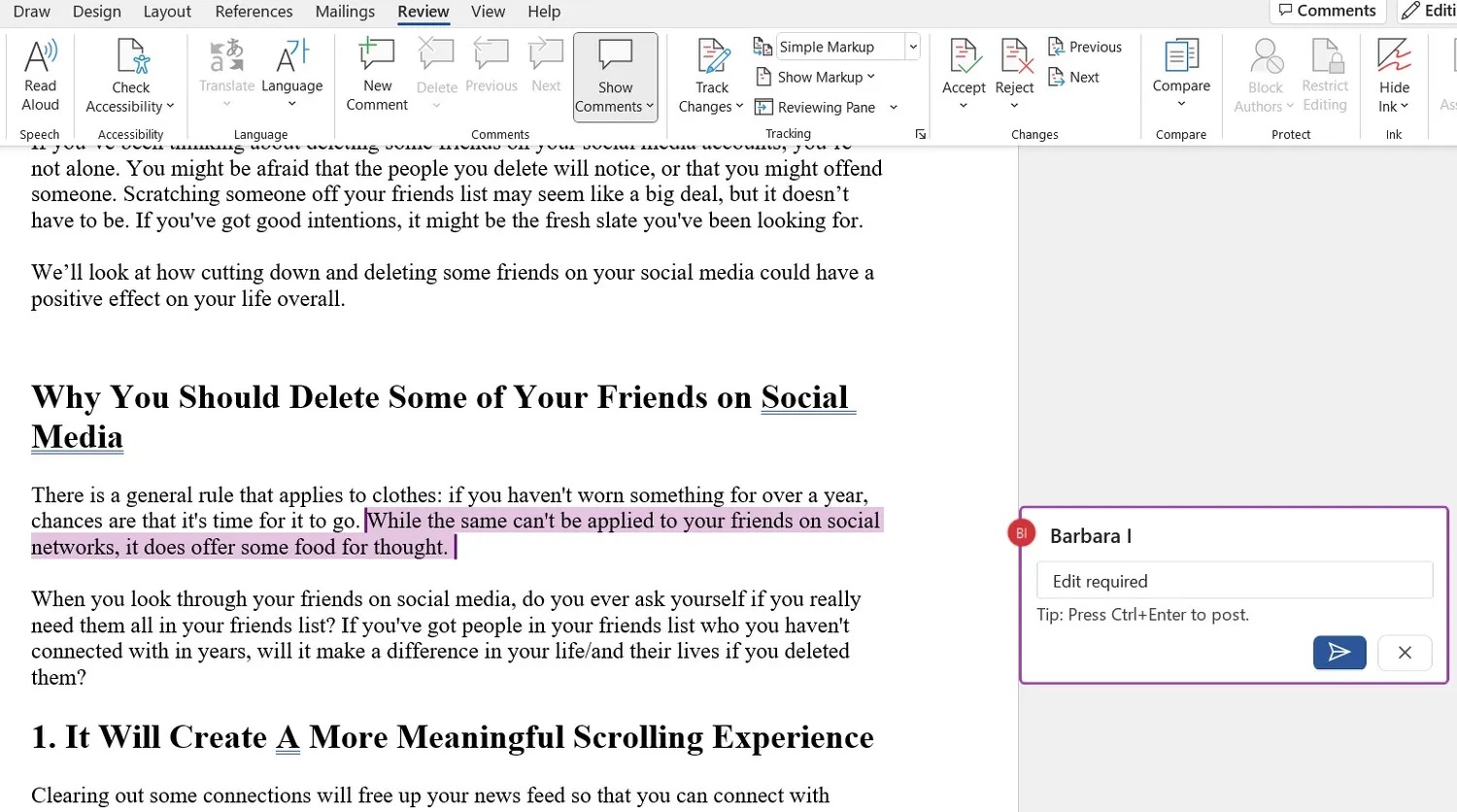Screen dimensions: 1457x812
Task: Click the Reject change icon
Action: click(x=1015, y=58)
